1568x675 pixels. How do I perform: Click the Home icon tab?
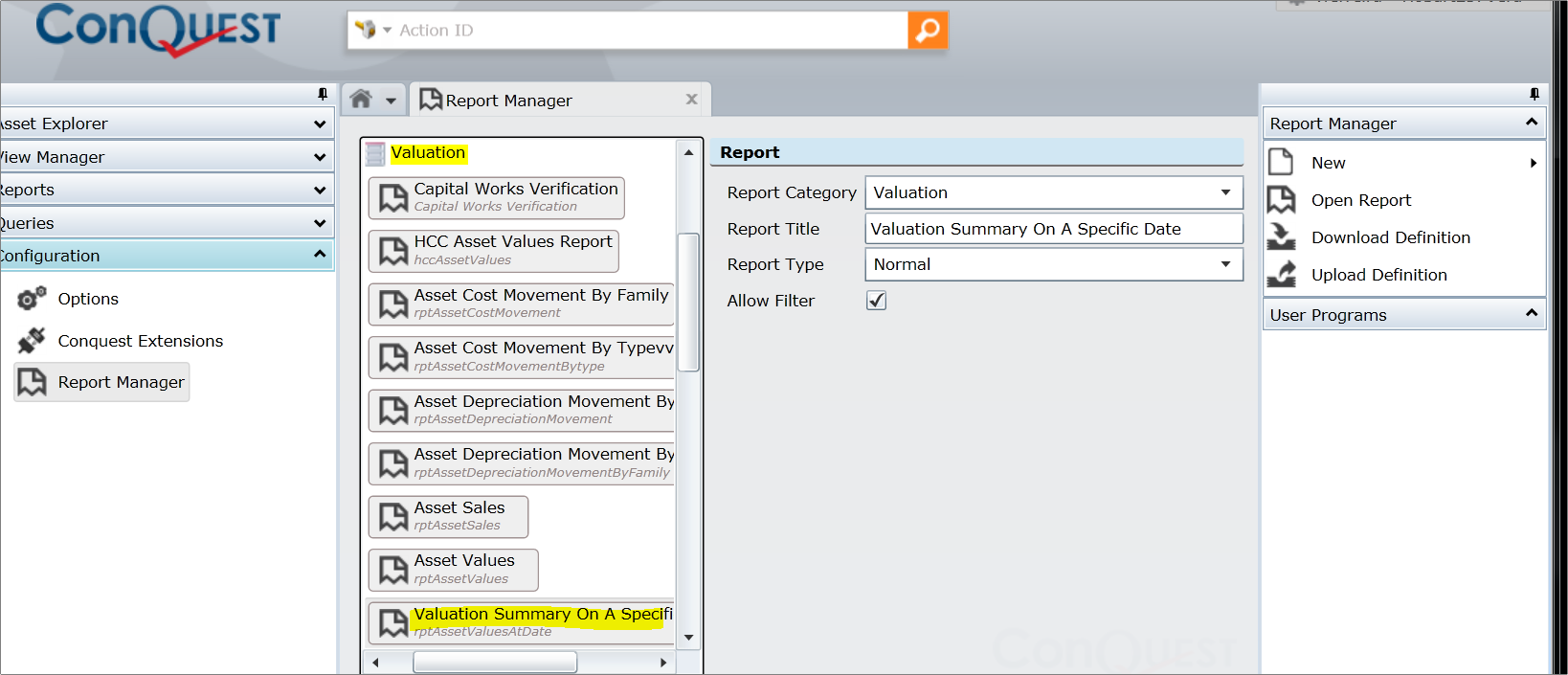pos(361,100)
